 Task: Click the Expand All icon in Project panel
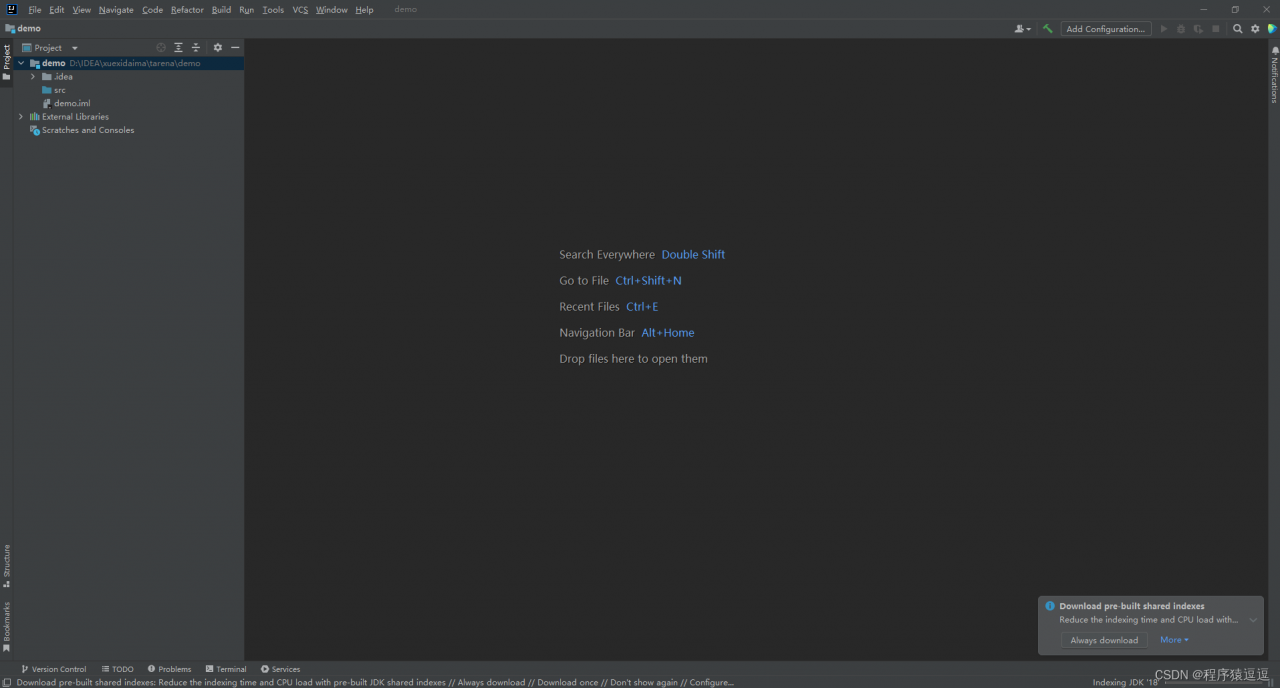178,48
